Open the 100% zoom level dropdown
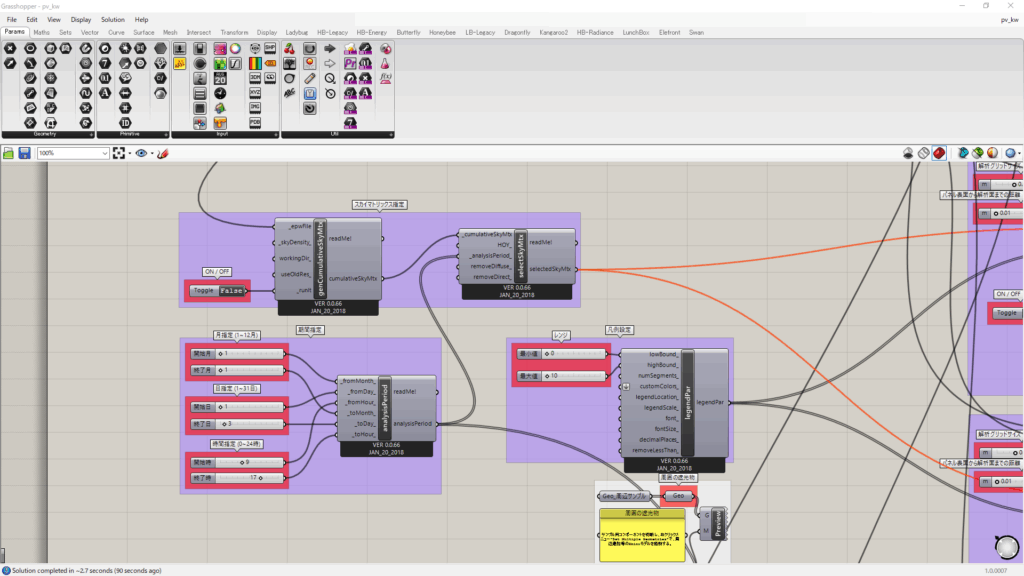This screenshot has width=1024, height=576. point(104,153)
